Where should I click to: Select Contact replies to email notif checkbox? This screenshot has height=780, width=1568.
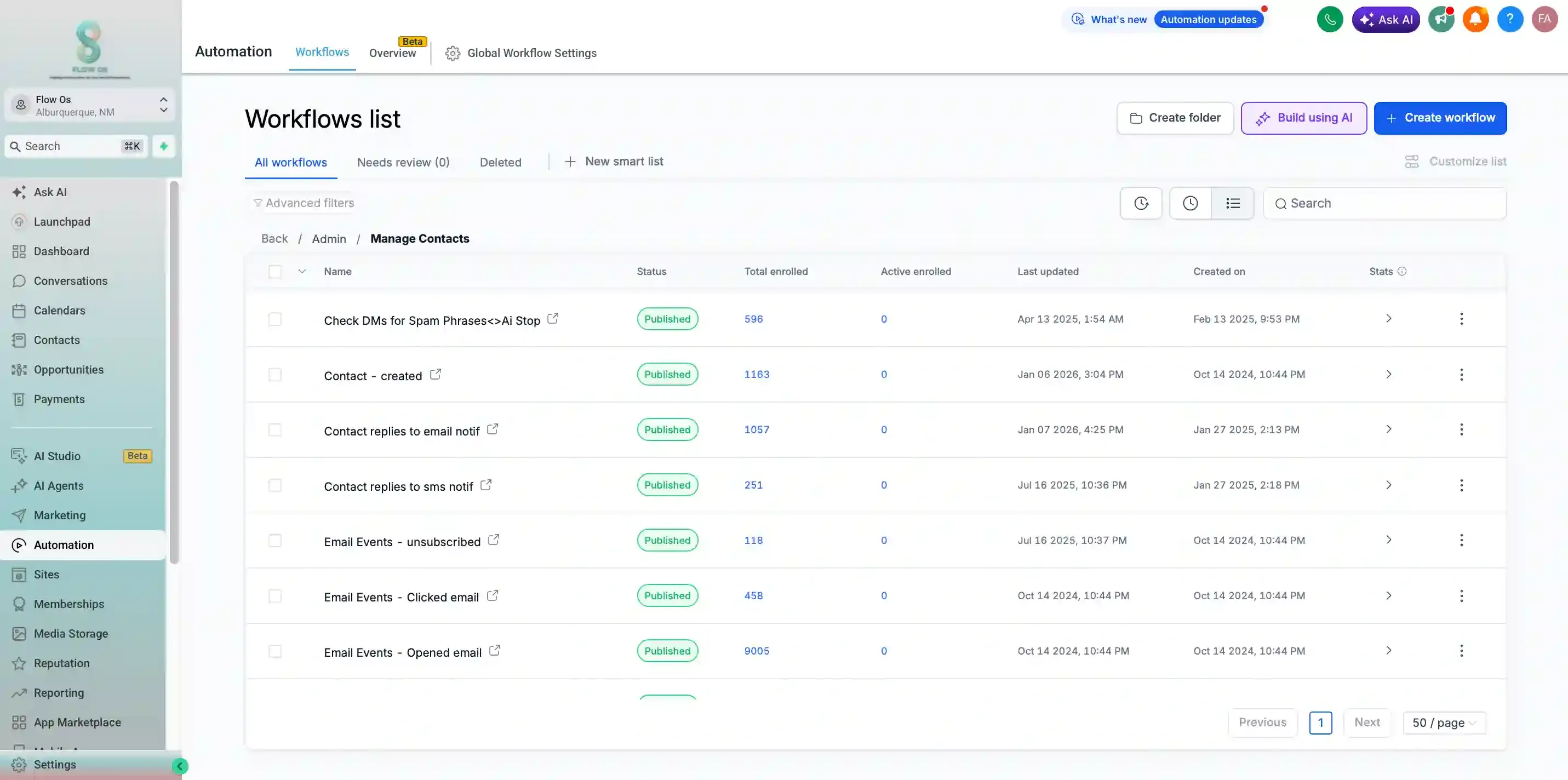tap(275, 429)
